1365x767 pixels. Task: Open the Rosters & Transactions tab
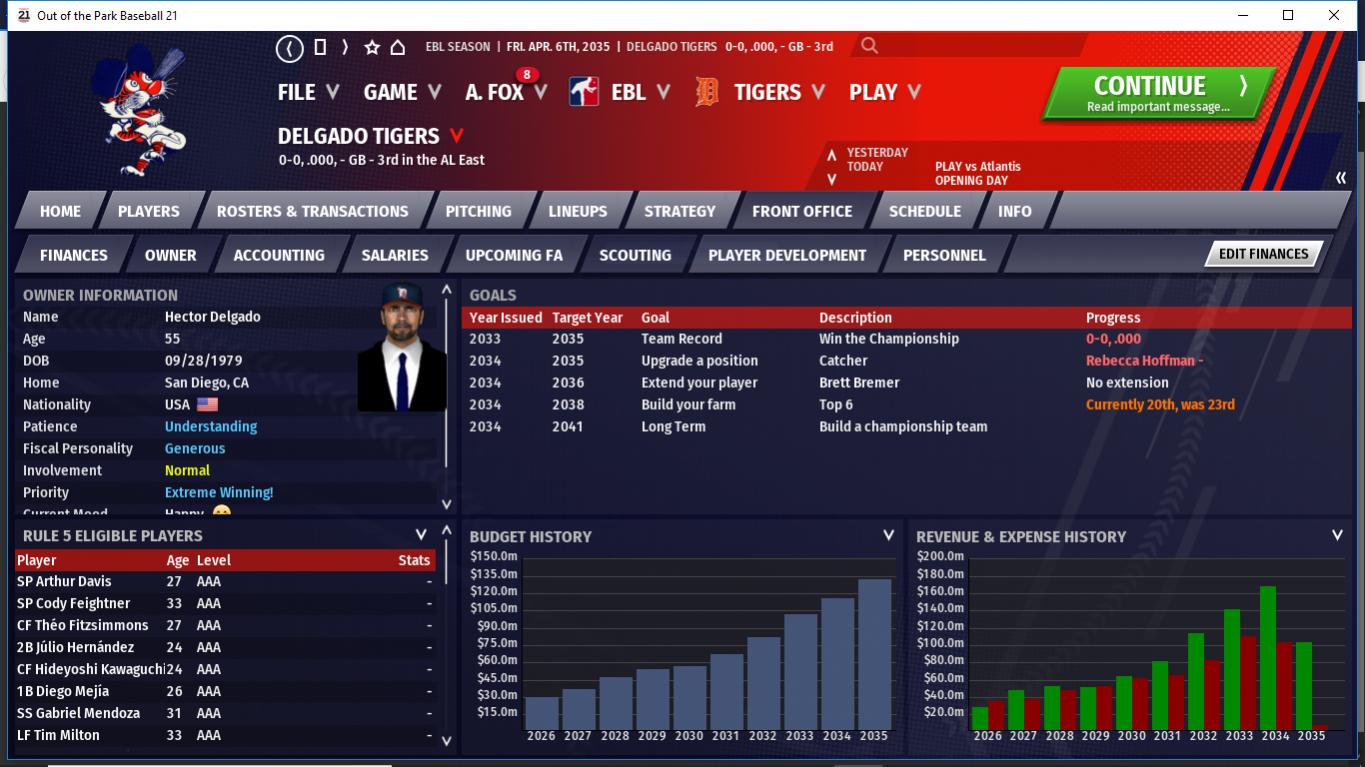(313, 211)
